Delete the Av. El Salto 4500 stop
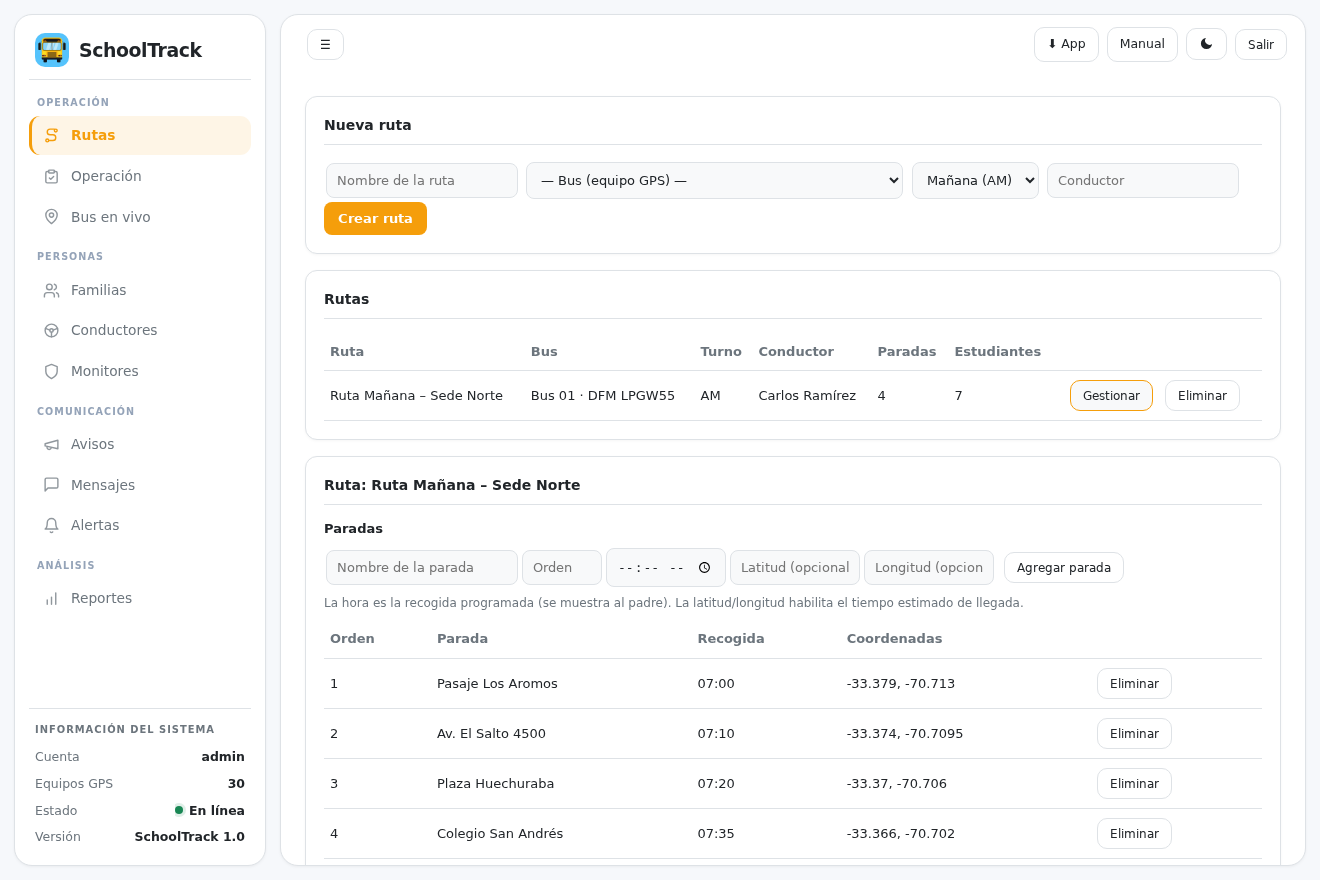 click(1134, 734)
